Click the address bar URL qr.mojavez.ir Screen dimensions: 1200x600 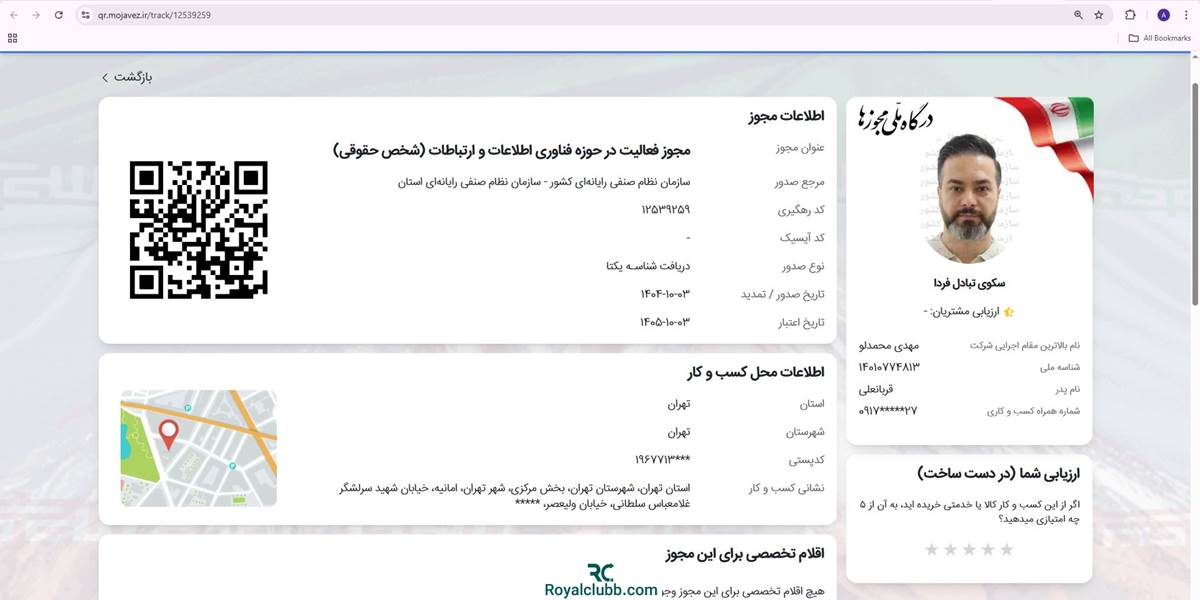[154, 15]
